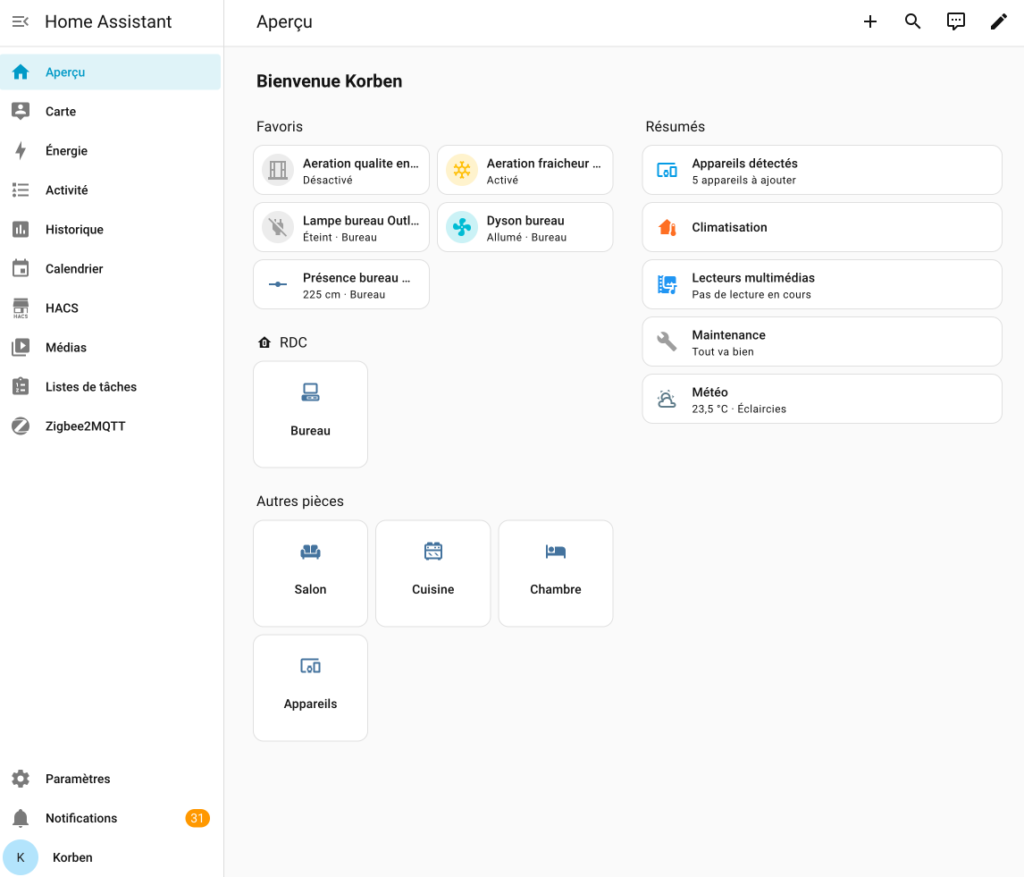Click the Appareils détectés devices icon
This screenshot has width=1024, height=877.
tap(667, 170)
